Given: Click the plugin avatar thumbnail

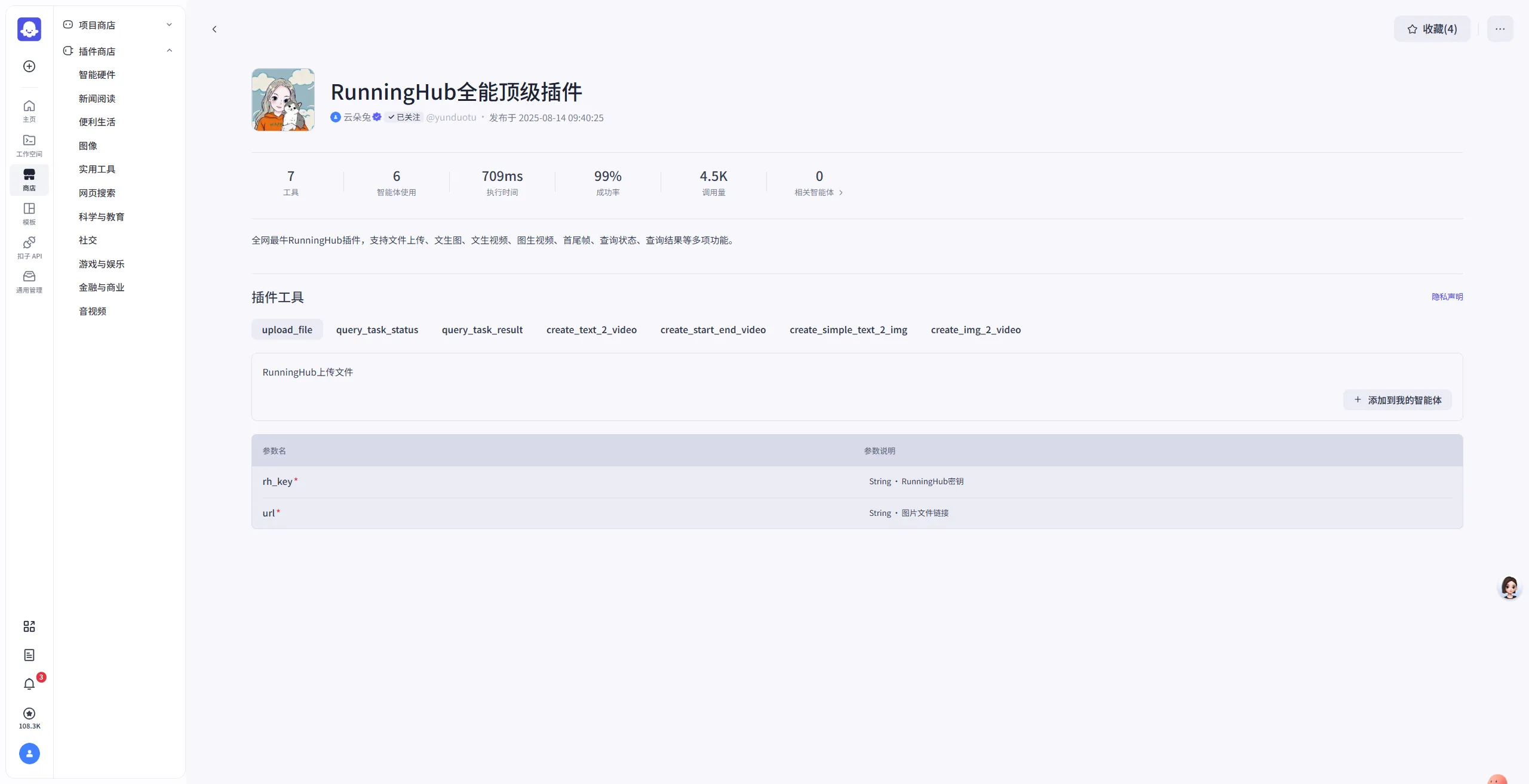Looking at the screenshot, I should click(283, 100).
